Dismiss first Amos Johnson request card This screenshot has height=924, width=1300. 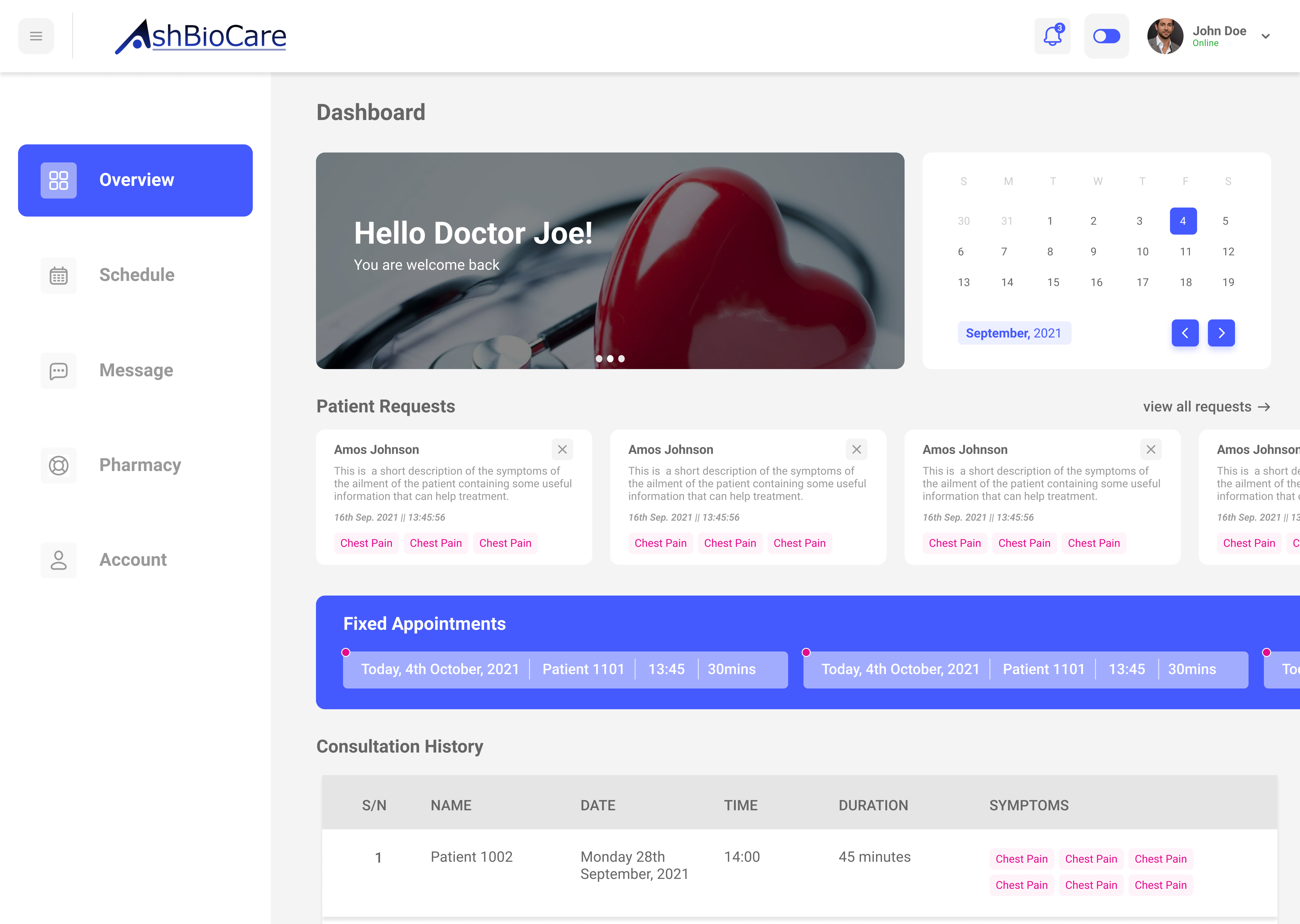(x=562, y=449)
